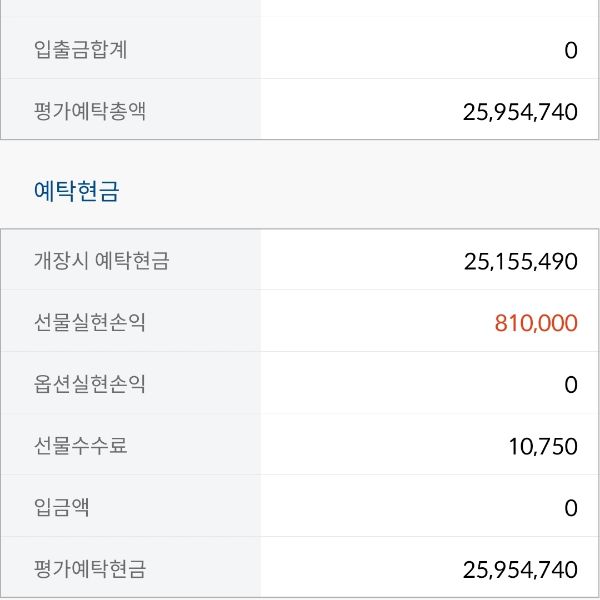Select the 선물수수료 label
The height and width of the screenshot is (600, 600).
(81, 445)
